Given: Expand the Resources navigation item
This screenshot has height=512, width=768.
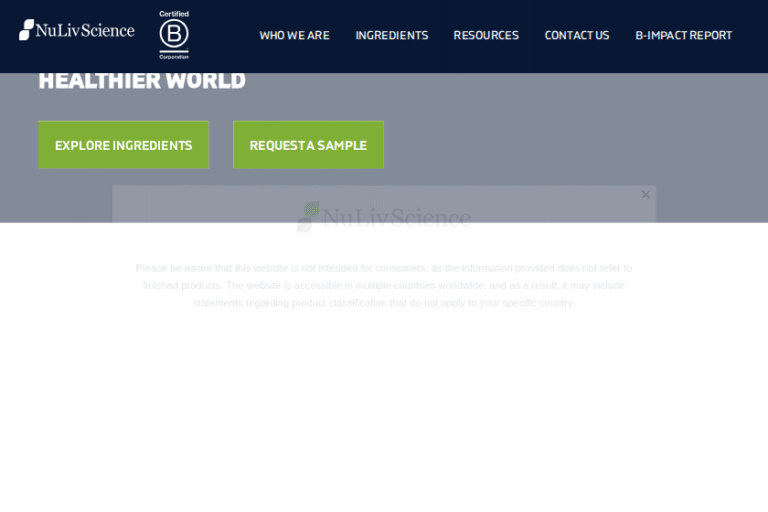Looking at the screenshot, I should point(486,35).
